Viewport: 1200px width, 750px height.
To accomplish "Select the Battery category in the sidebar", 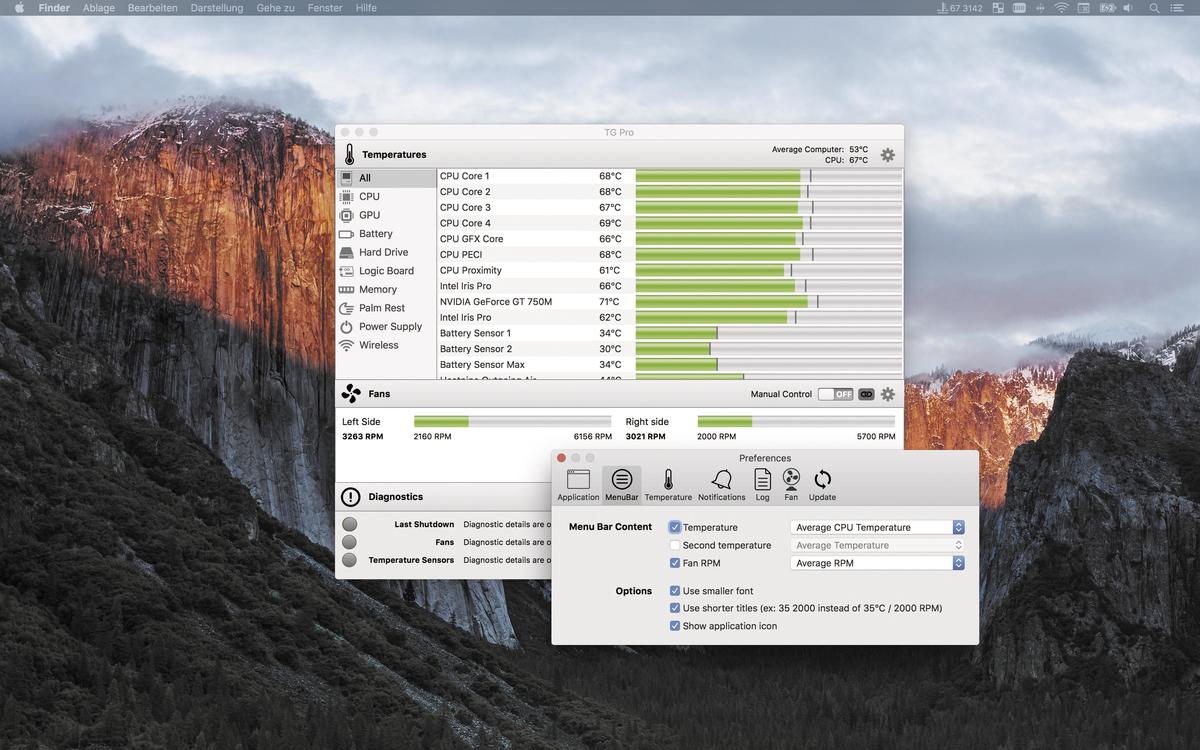I will pos(387,234).
